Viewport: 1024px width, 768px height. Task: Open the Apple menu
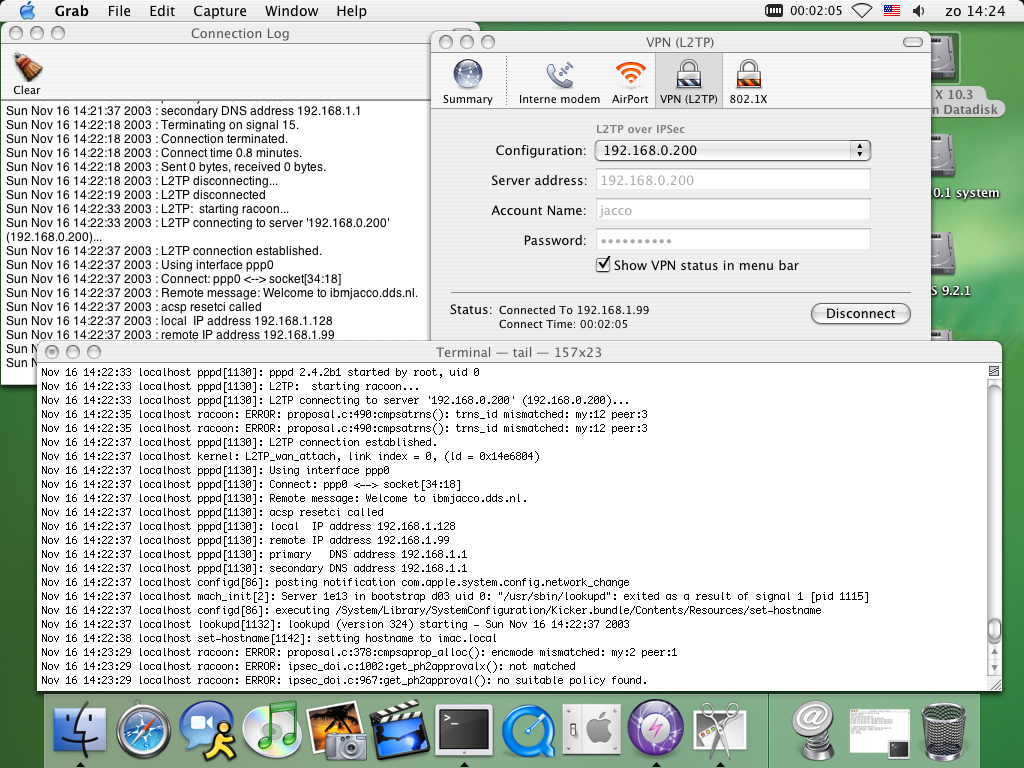[x=27, y=10]
